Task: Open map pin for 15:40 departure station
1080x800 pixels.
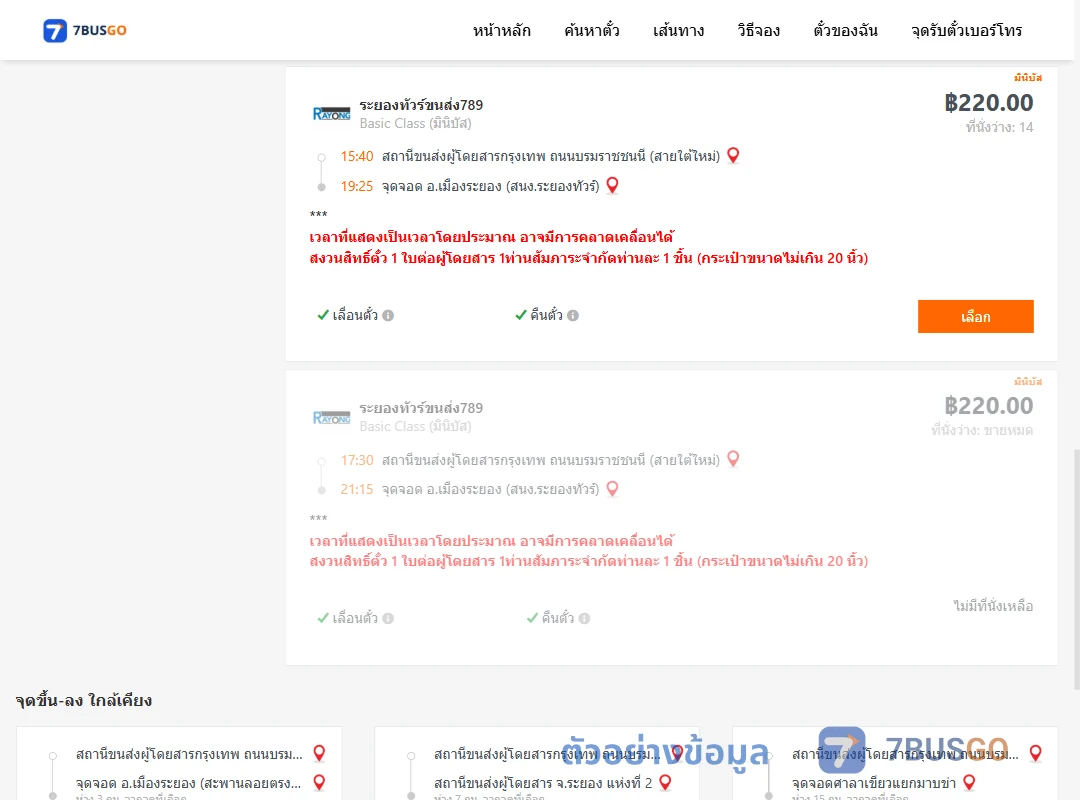Action: click(x=734, y=155)
